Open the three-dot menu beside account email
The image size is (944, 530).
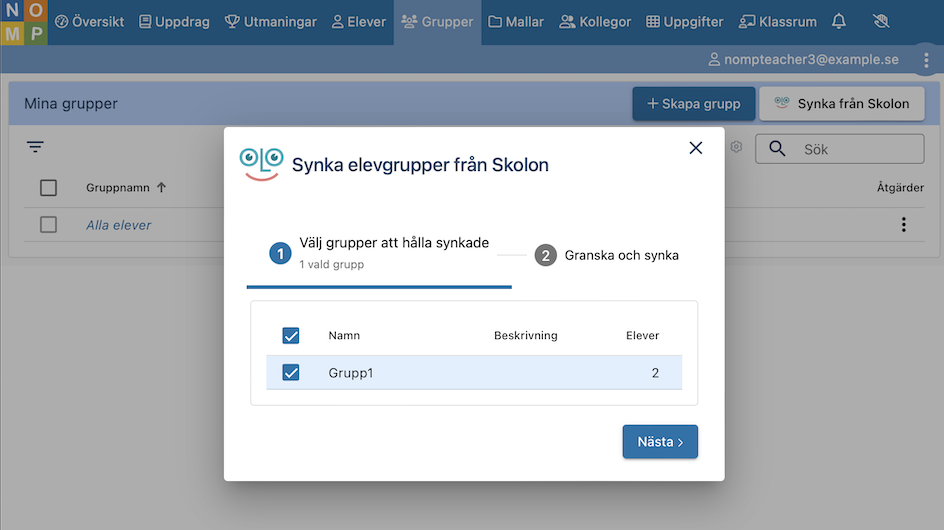click(926, 60)
